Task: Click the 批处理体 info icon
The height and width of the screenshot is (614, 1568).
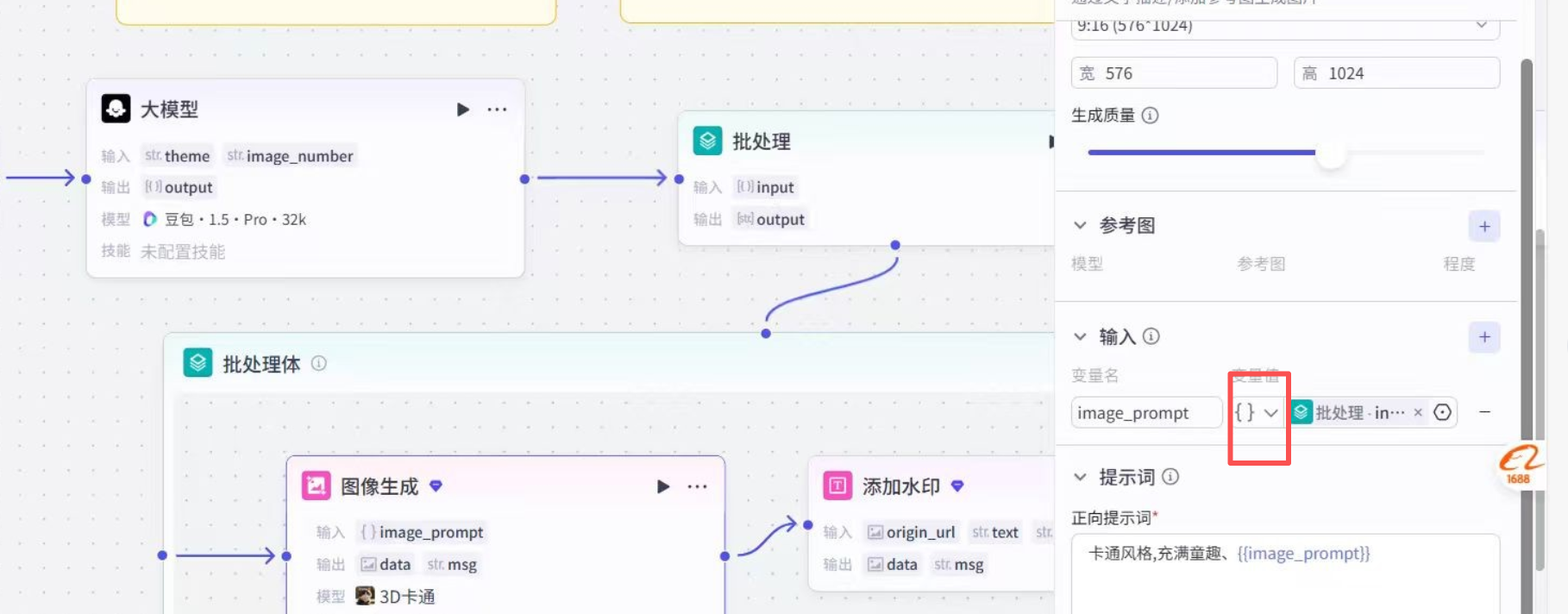Action: point(319,363)
